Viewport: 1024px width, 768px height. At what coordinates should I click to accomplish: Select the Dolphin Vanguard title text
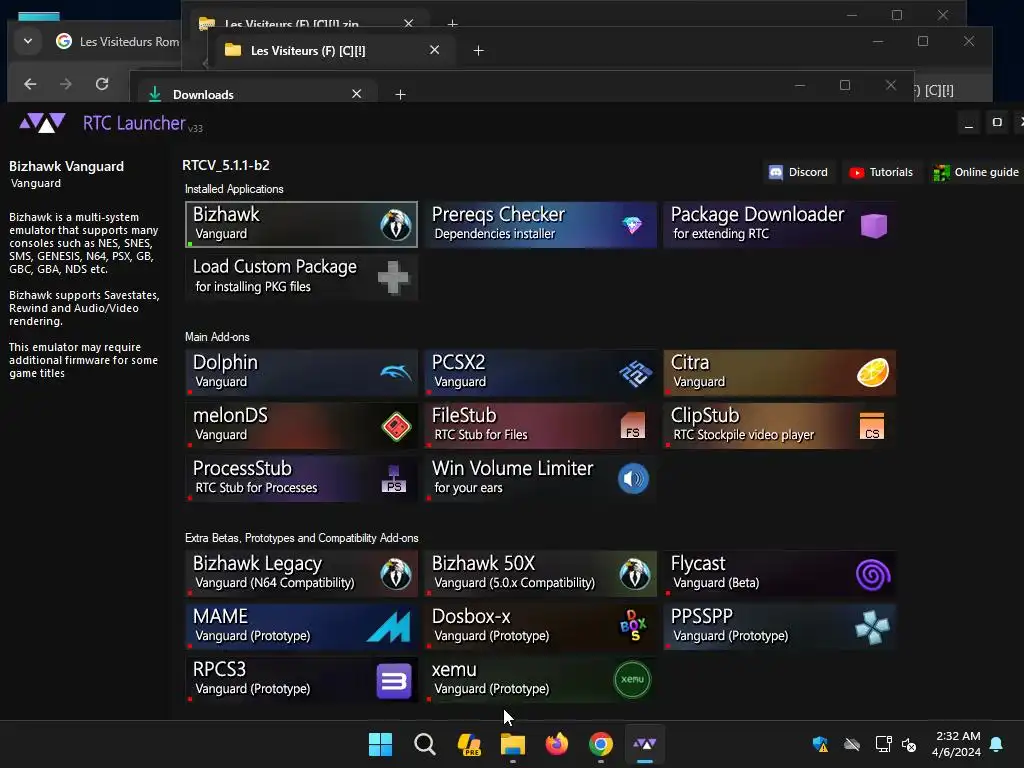pos(225,362)
